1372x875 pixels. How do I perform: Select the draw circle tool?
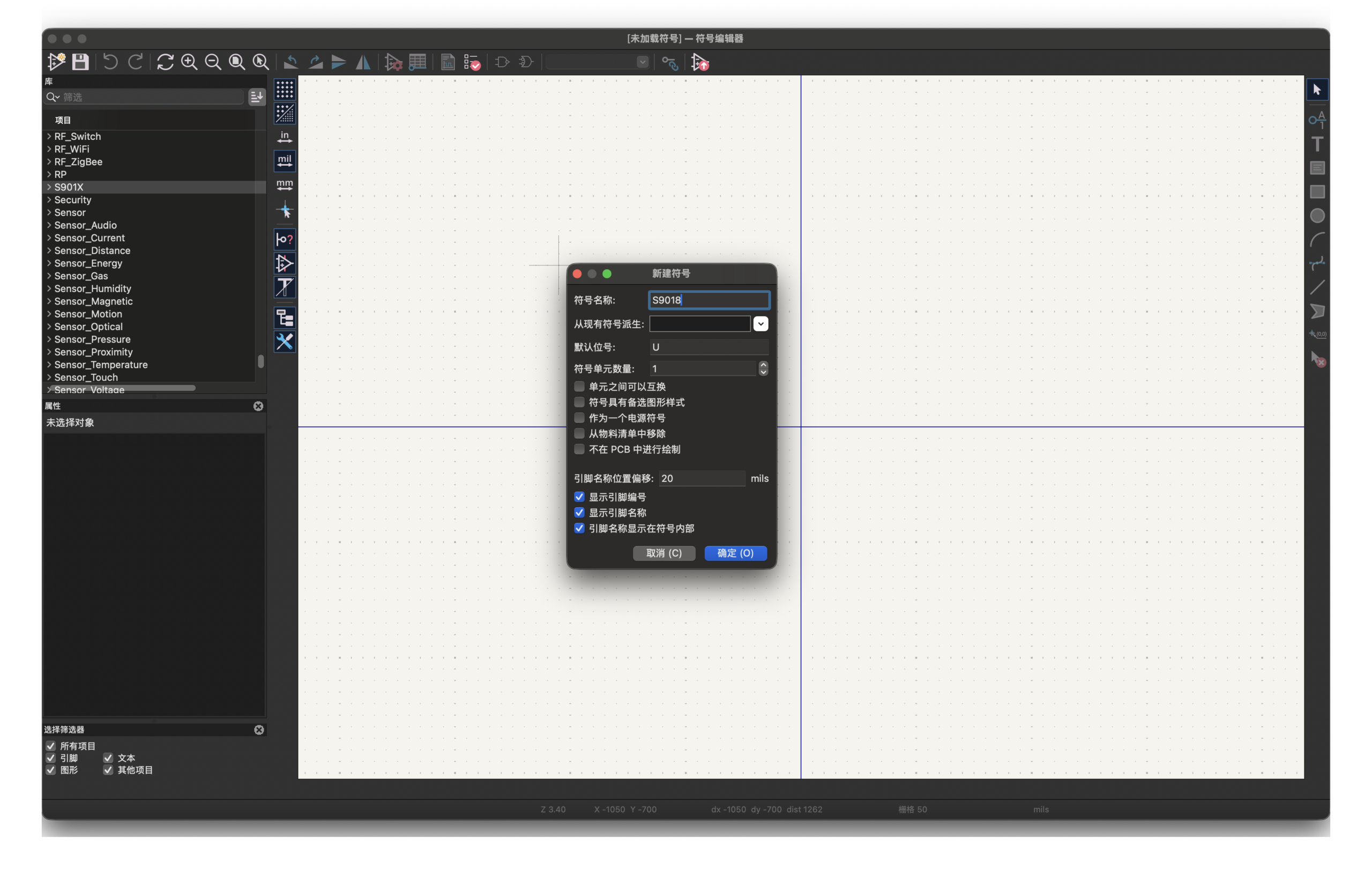click(1317, 216)
